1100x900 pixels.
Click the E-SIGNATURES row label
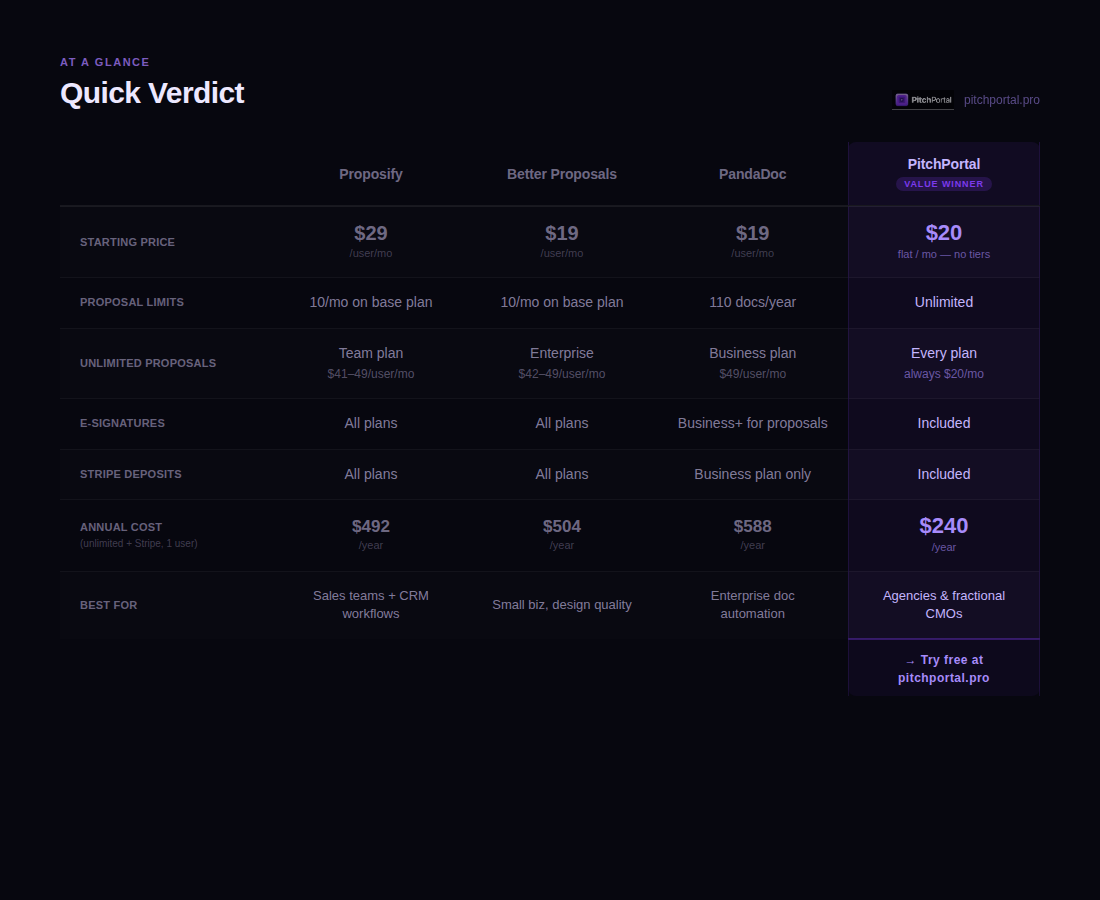point(122,424)
